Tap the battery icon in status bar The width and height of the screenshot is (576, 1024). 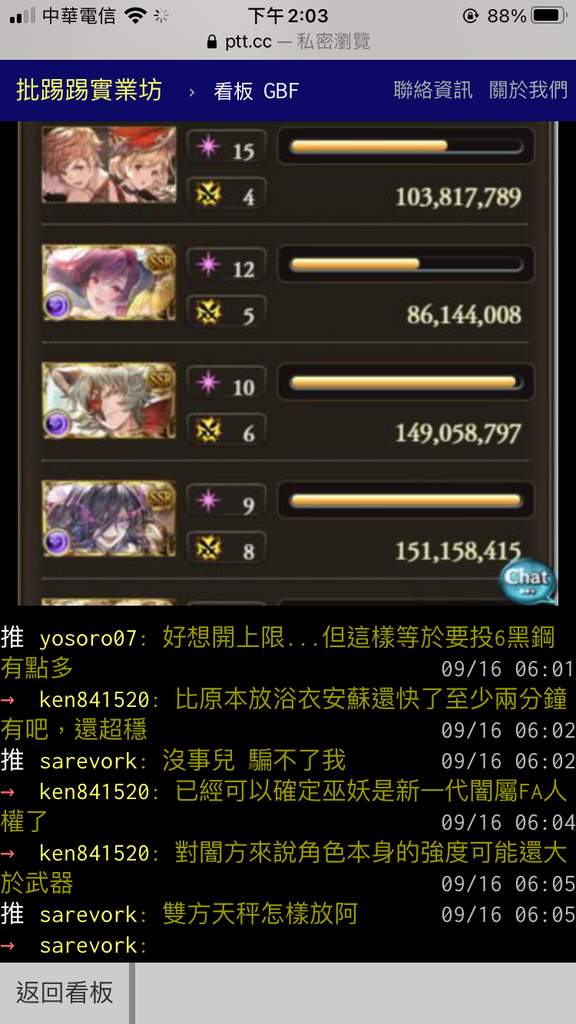click(x=549, y=16)
